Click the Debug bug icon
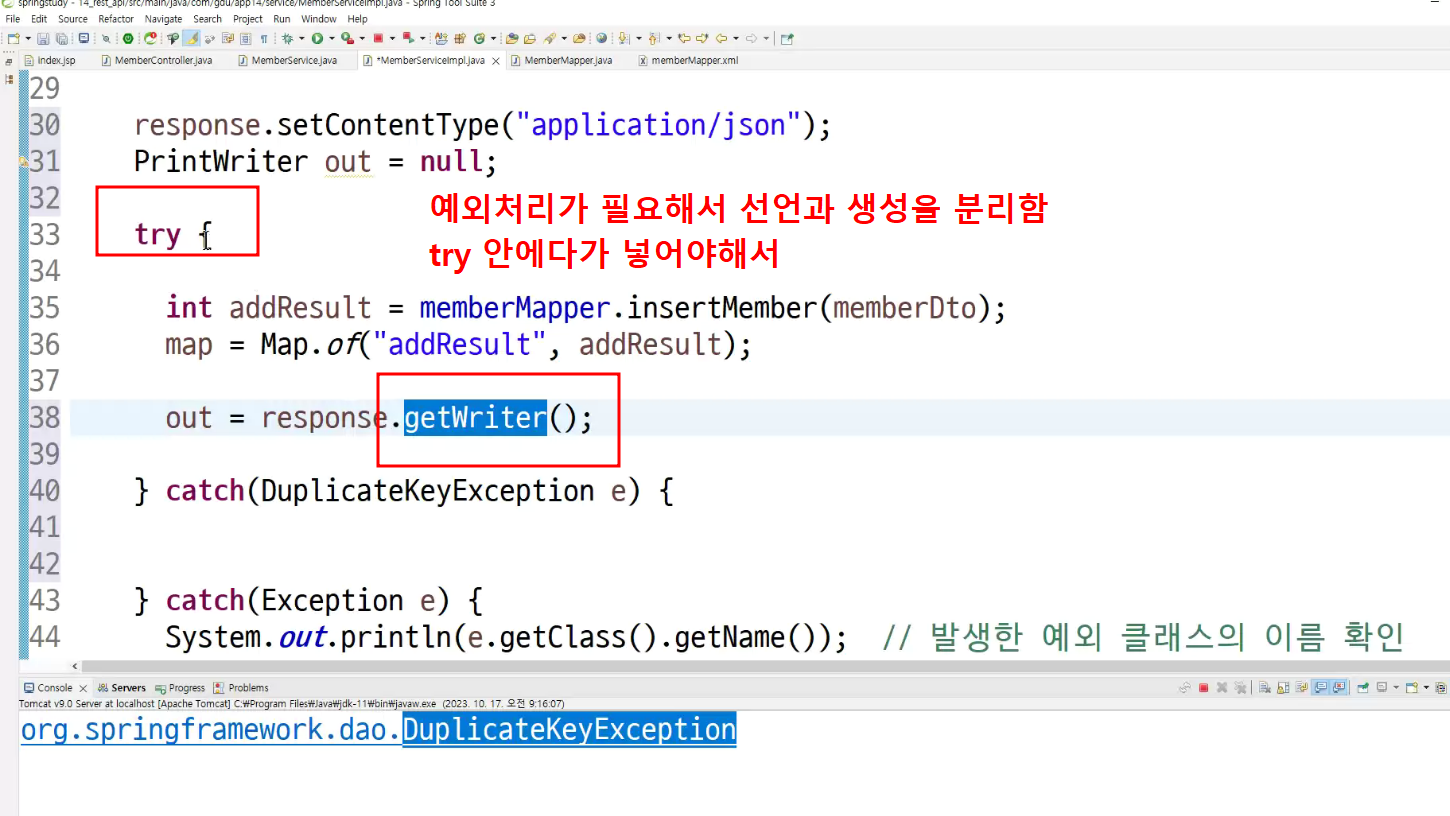Screen dimensions: 1450x816 287,39
